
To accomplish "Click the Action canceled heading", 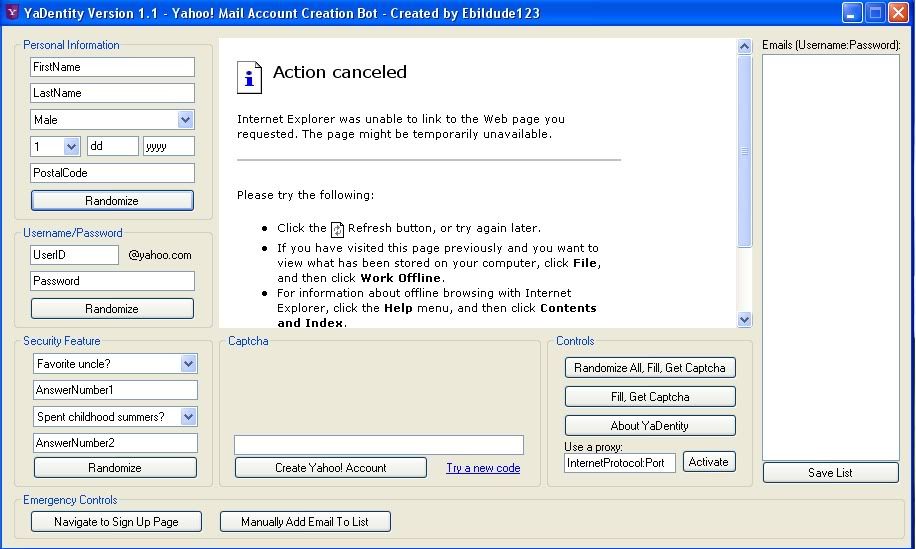I will coord(340,72).
